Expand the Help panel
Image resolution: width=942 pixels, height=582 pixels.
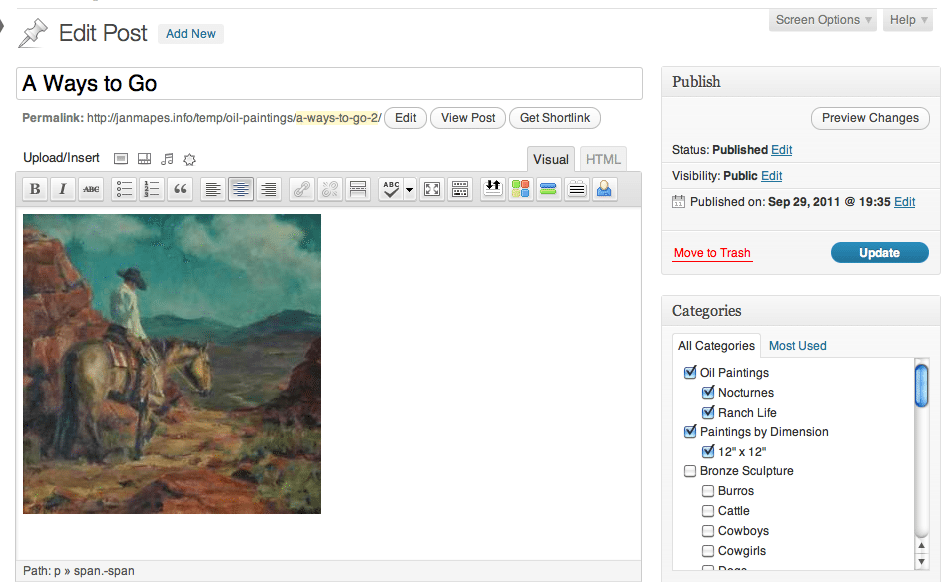click(x=908, y=20)
